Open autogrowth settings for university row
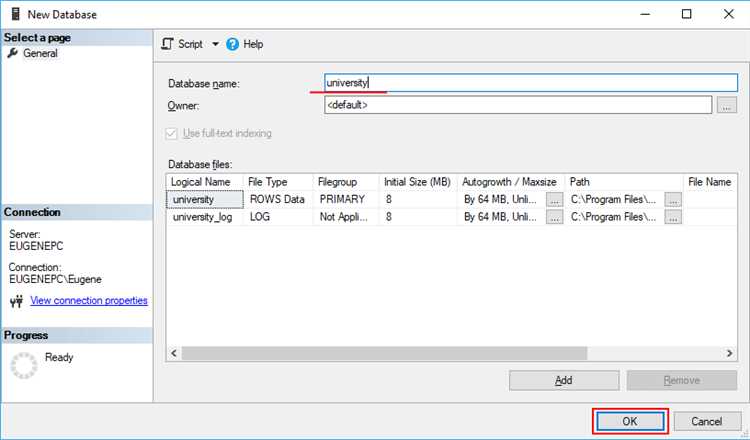 (x=554, y=200)
